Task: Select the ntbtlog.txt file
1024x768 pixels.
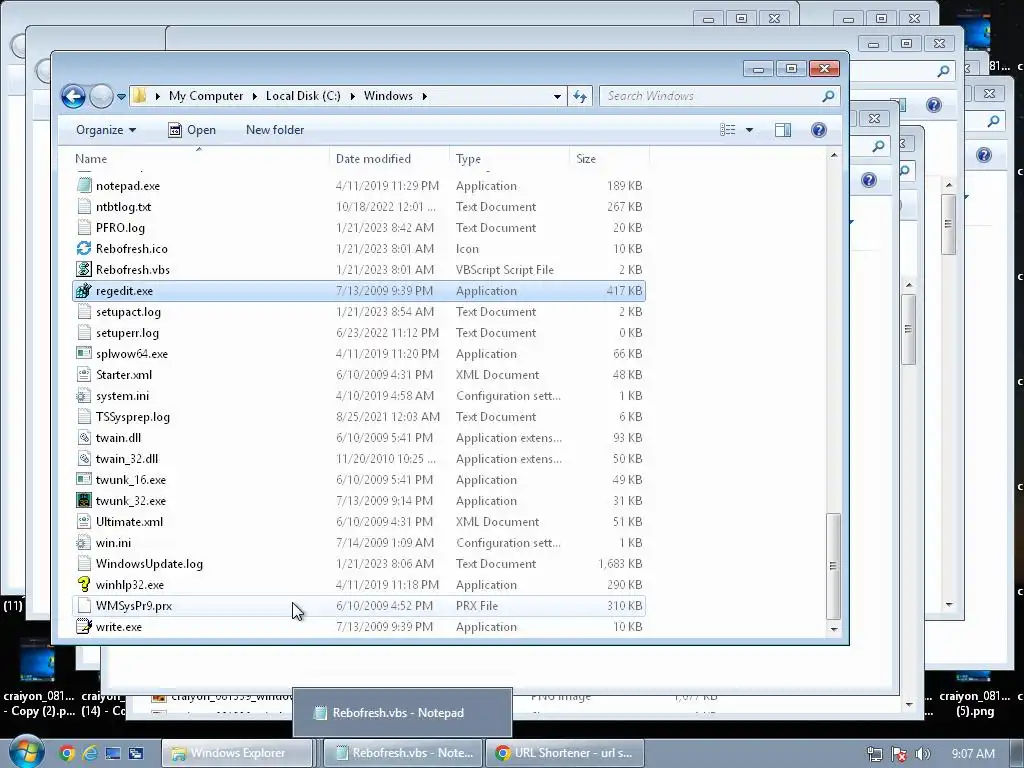Action: [359, 206]
